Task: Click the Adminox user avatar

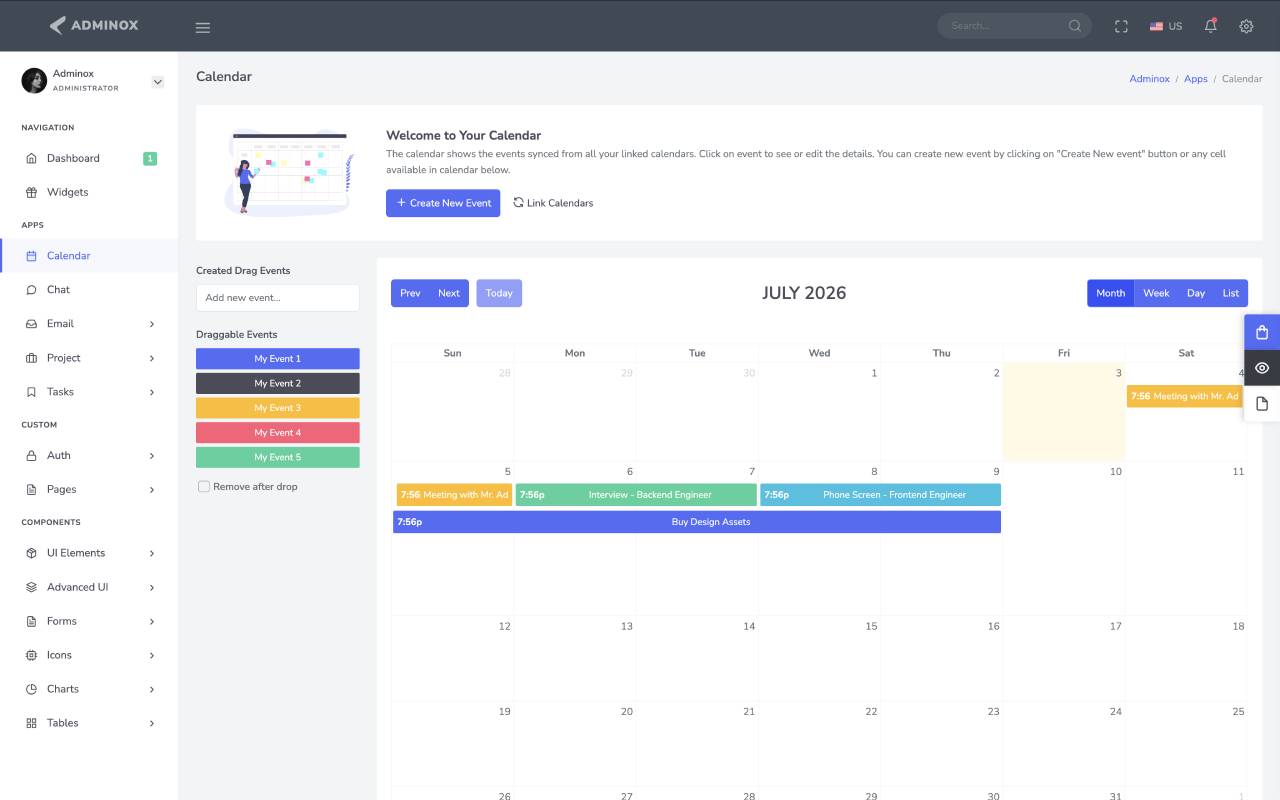Action: tap(34, 80)
